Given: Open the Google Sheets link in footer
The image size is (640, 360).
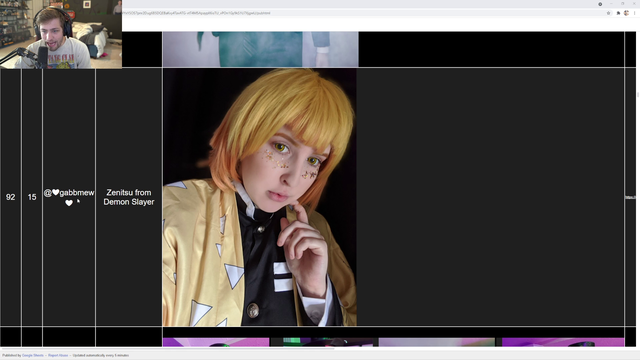Looking at the screenshot, I should (x=33, y=356).
